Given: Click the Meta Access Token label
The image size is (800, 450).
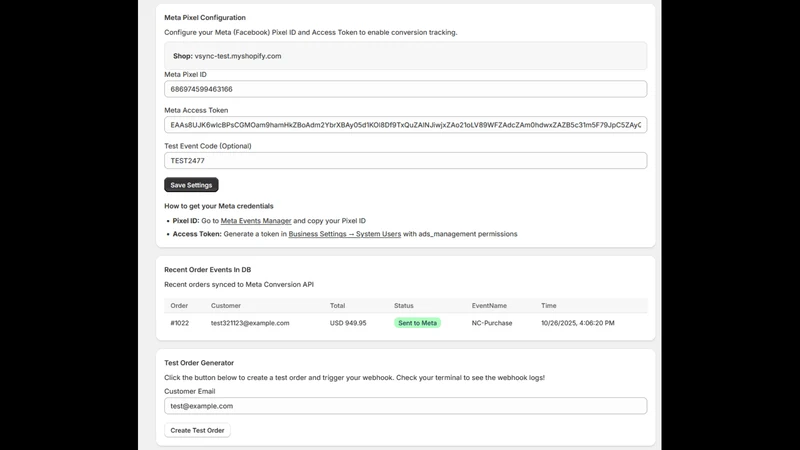Looking at the screenshot, I should click(196, 110).
